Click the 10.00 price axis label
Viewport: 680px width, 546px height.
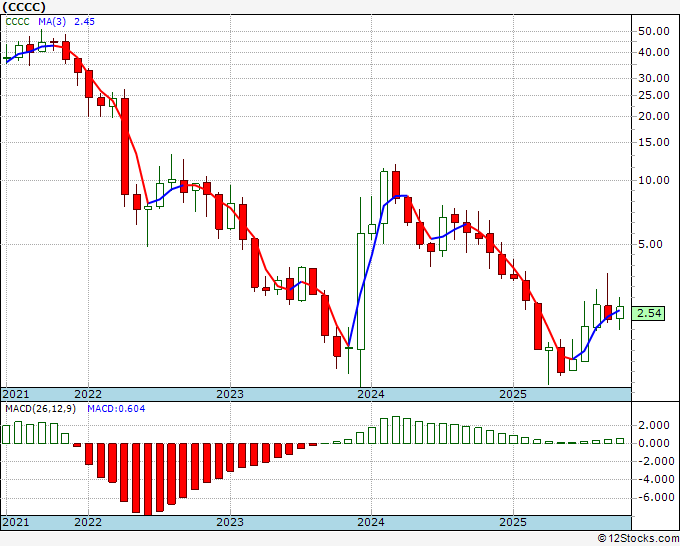[654, 180]
